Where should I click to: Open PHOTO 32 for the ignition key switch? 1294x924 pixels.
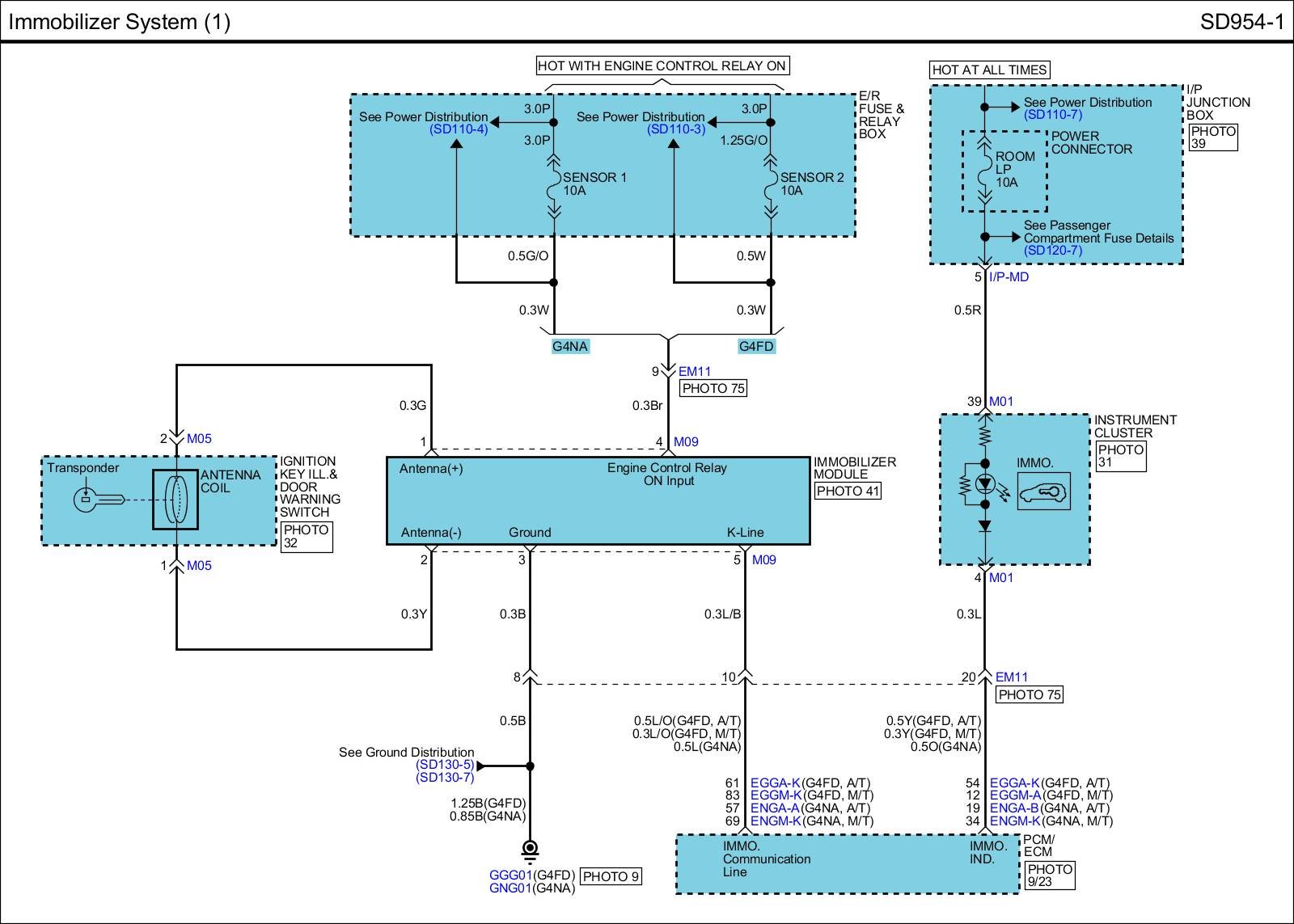(x=306, y=537)
